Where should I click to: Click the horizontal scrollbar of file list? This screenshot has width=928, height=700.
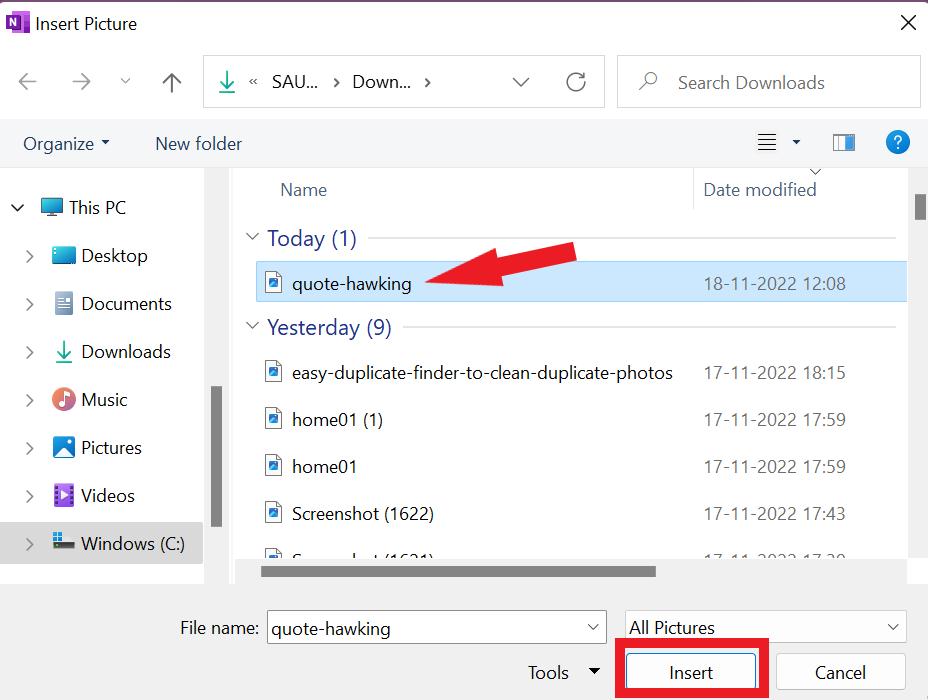coord(457,572)
